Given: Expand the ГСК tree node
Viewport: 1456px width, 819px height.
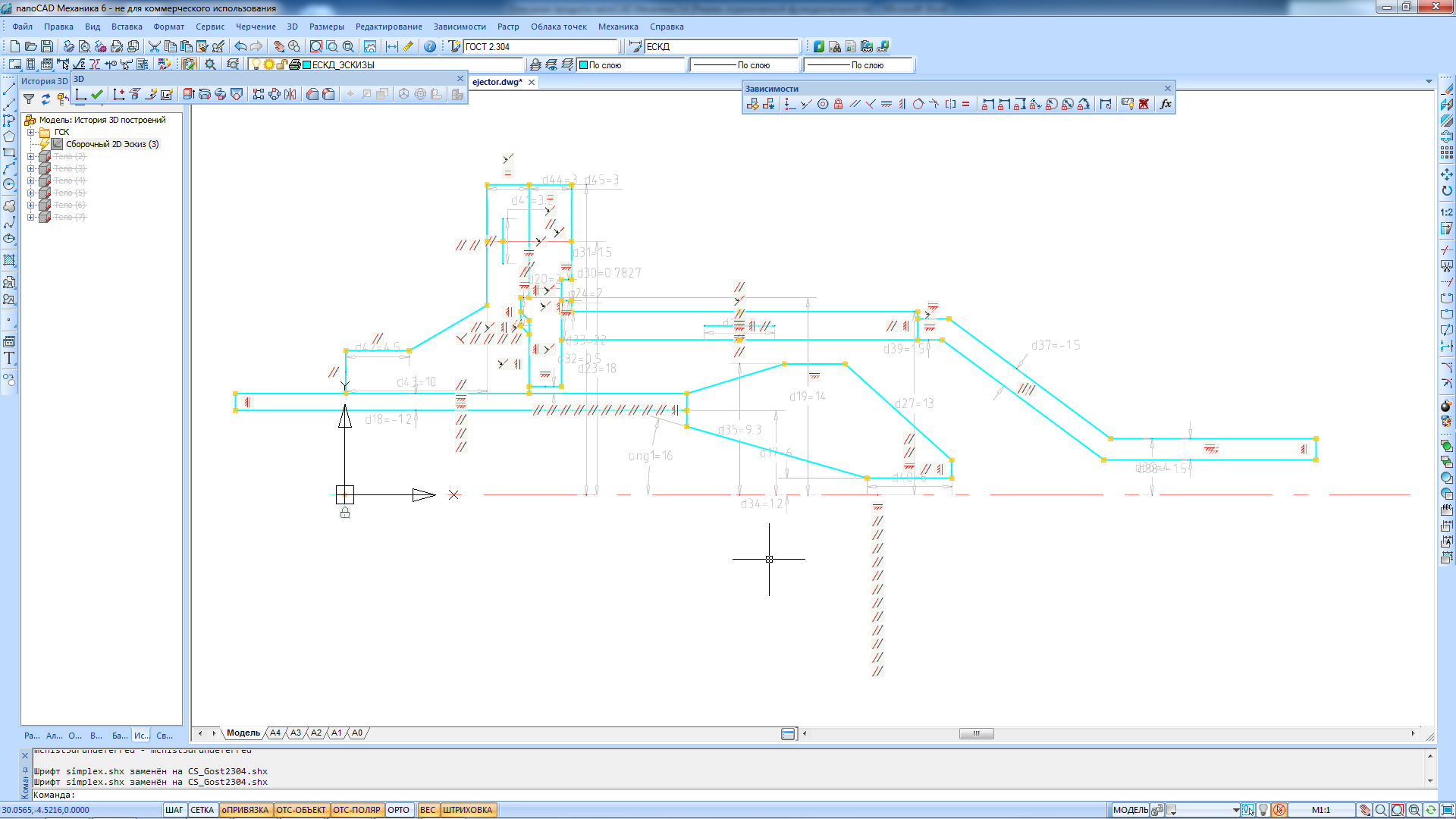Looking at the screenshot, I should click(31, 132).
